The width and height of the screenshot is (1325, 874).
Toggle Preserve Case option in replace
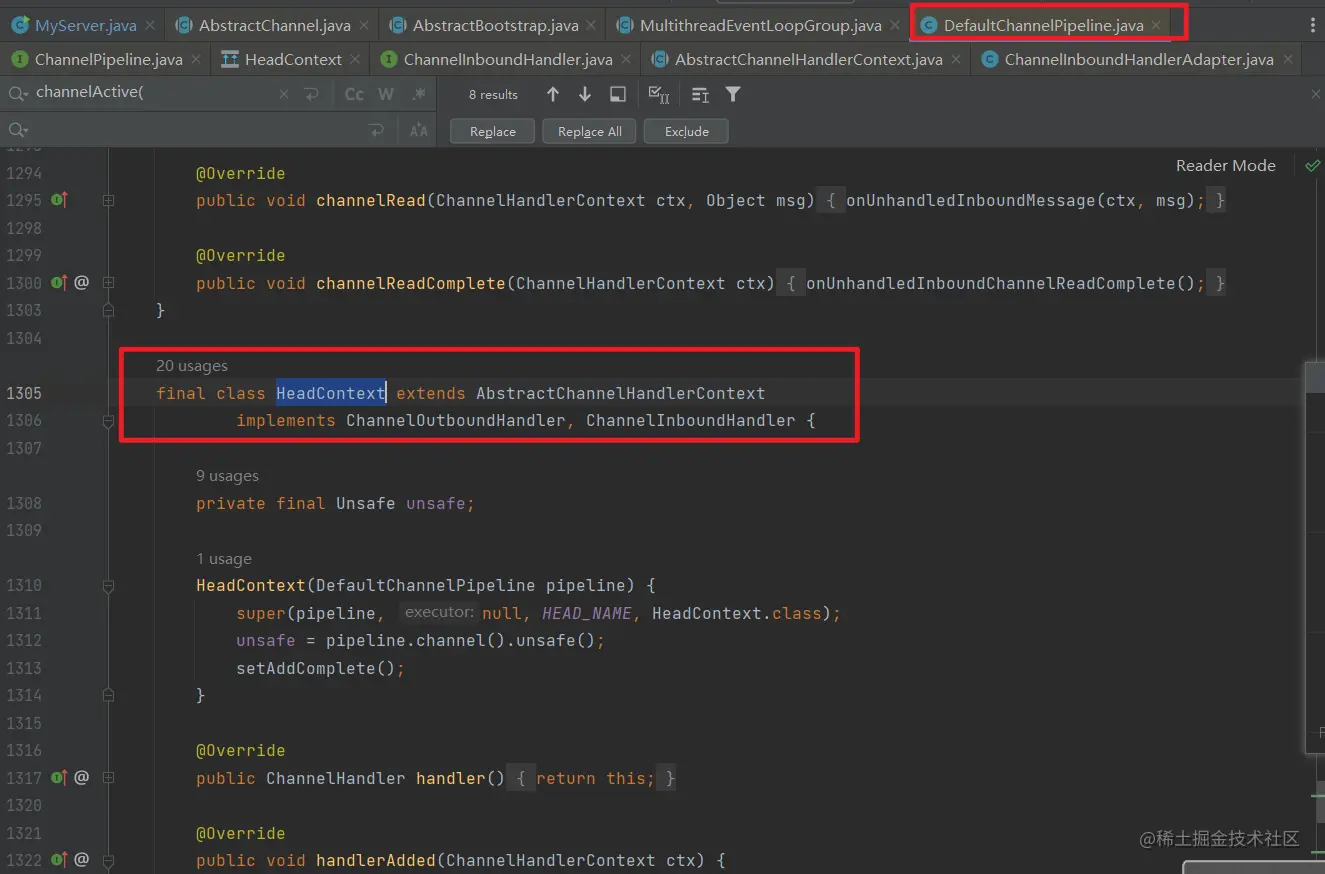[x=418, y=130]
